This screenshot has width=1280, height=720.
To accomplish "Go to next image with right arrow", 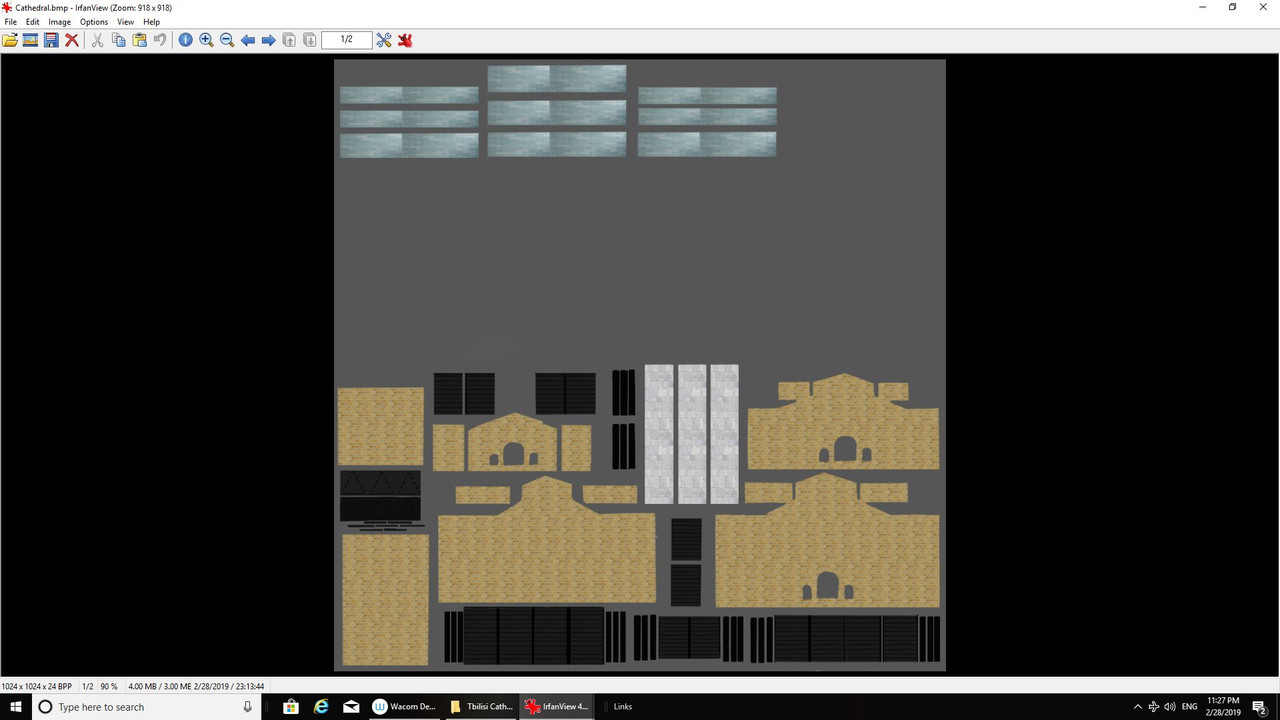I will point(268,40).
